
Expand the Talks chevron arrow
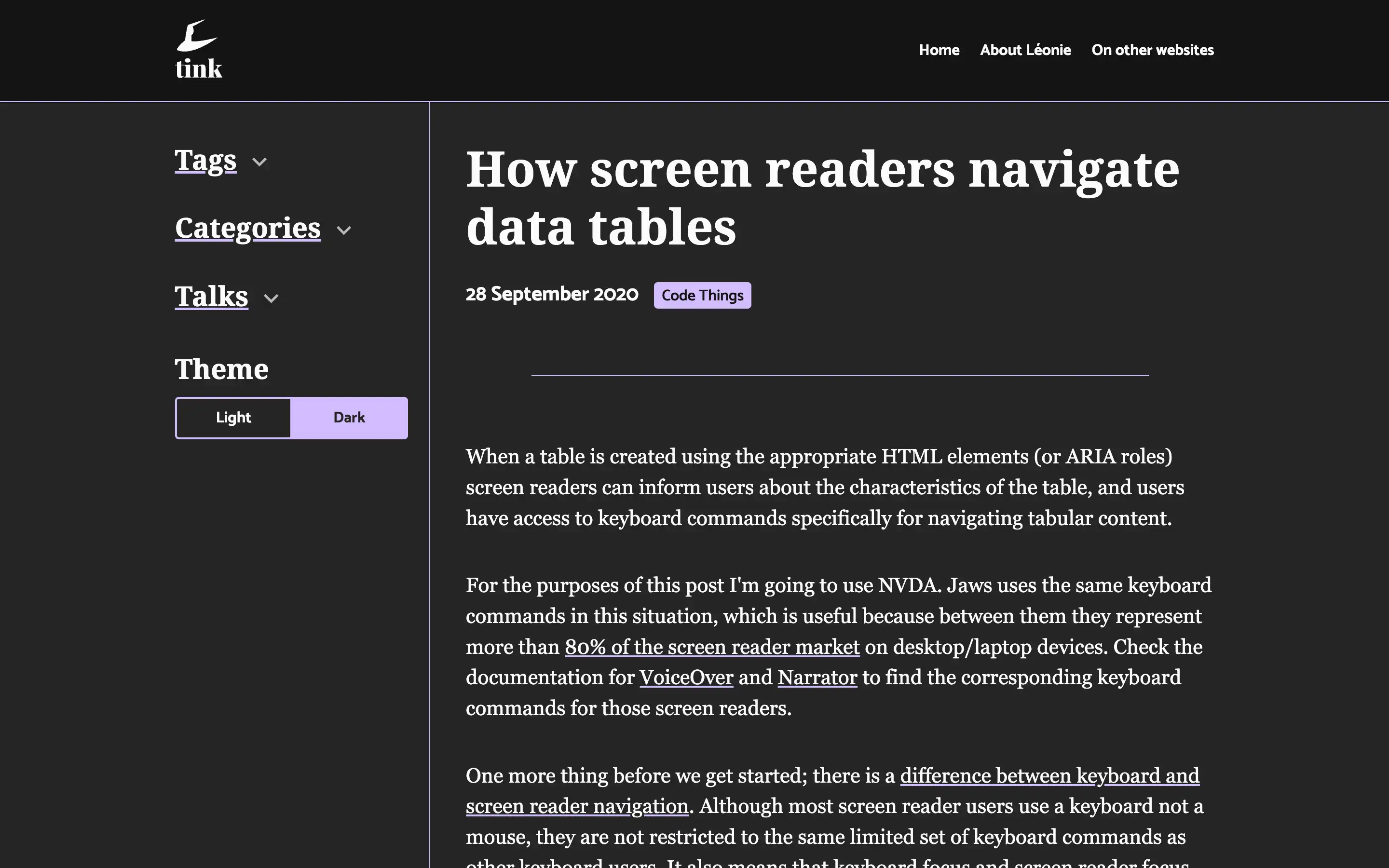tap(271, 298)
